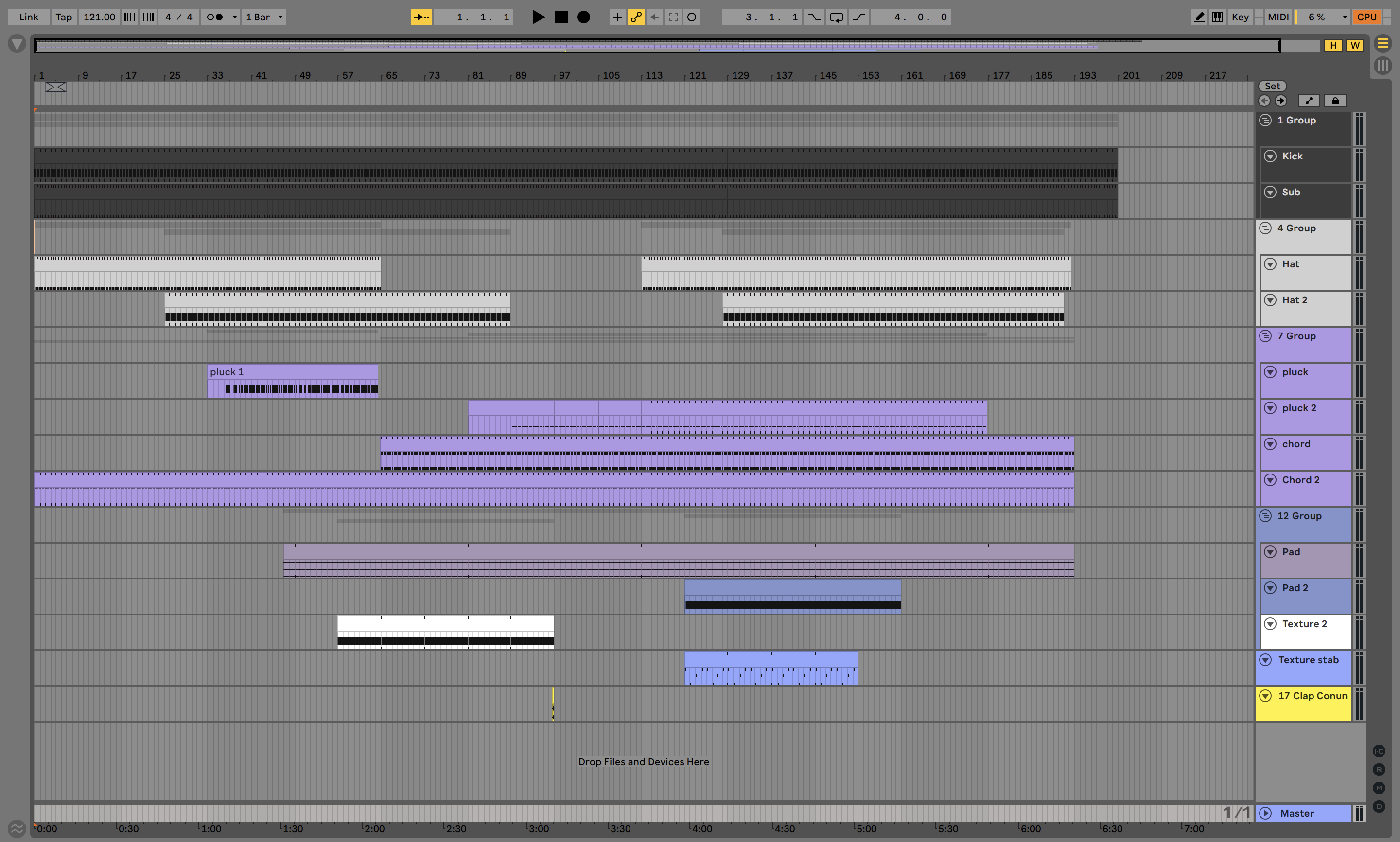Viewport: 1400px width, 842px height.
Task: Click the Stop transport button
Action: [x=561, y=17]
